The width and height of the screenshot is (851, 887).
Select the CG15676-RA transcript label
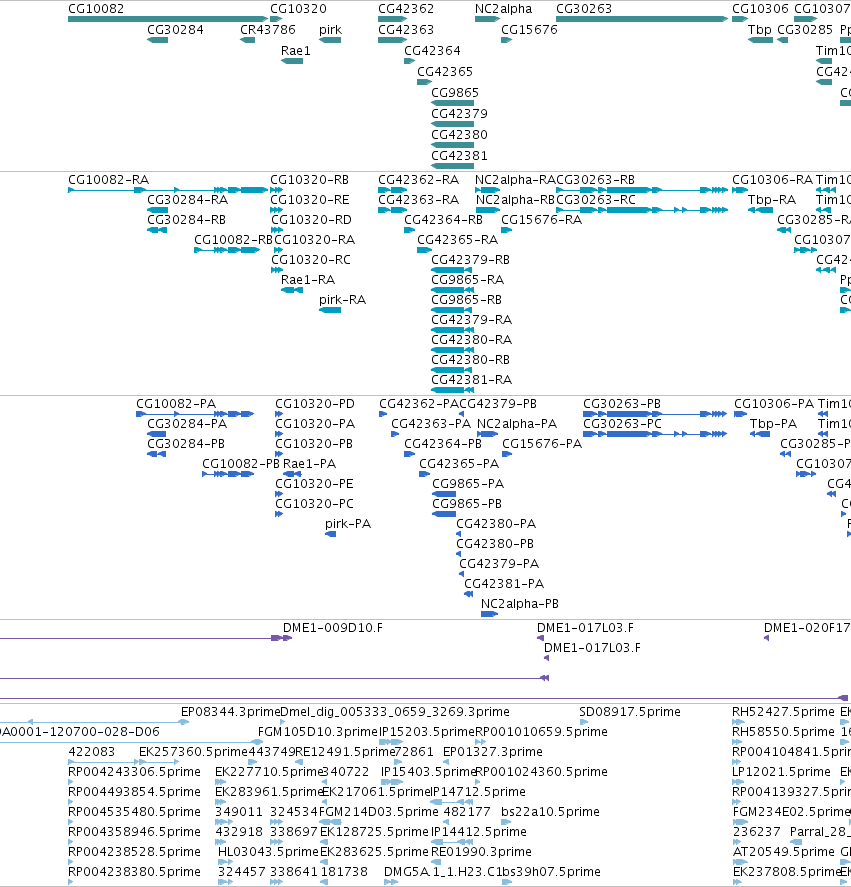(x=541, y=220)
